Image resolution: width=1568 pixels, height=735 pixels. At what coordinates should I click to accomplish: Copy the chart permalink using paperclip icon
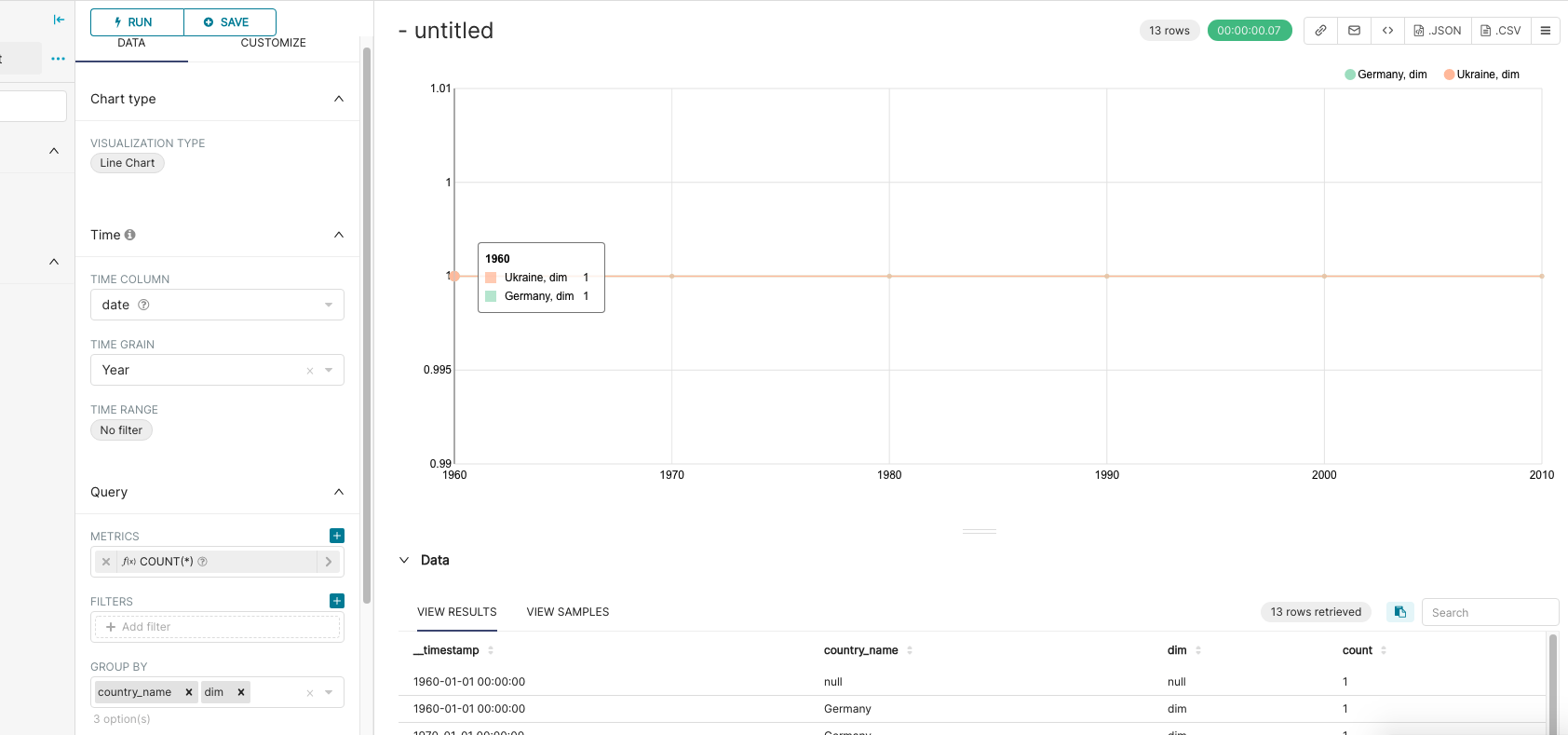click(1319, 30)
